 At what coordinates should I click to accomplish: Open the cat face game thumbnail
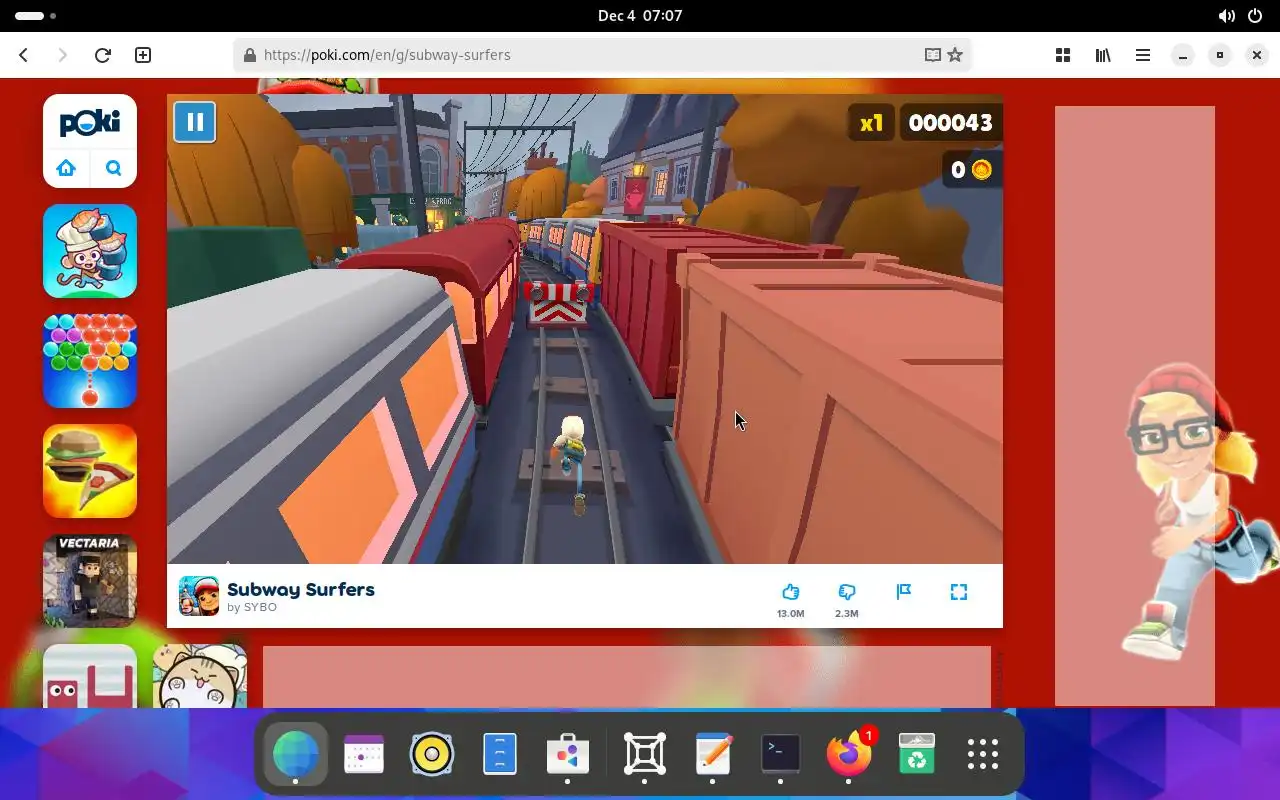click(x=200, y=676)
